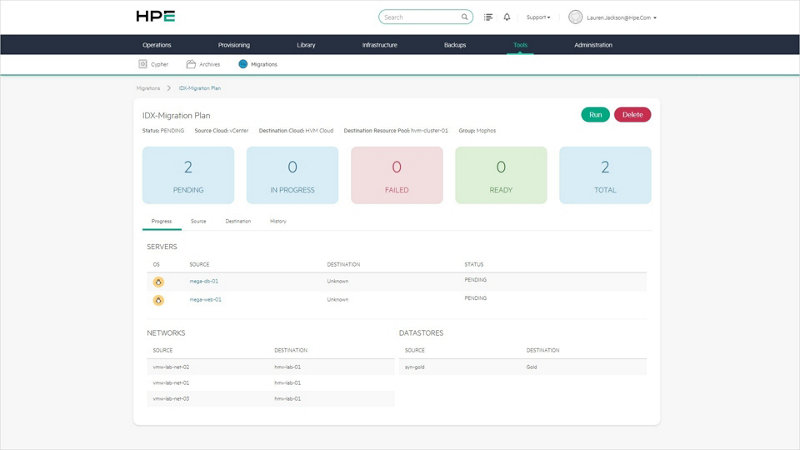Click network source vmw-lab-net-03
This screenshot has height=450, width=800.
click(171, 398)
